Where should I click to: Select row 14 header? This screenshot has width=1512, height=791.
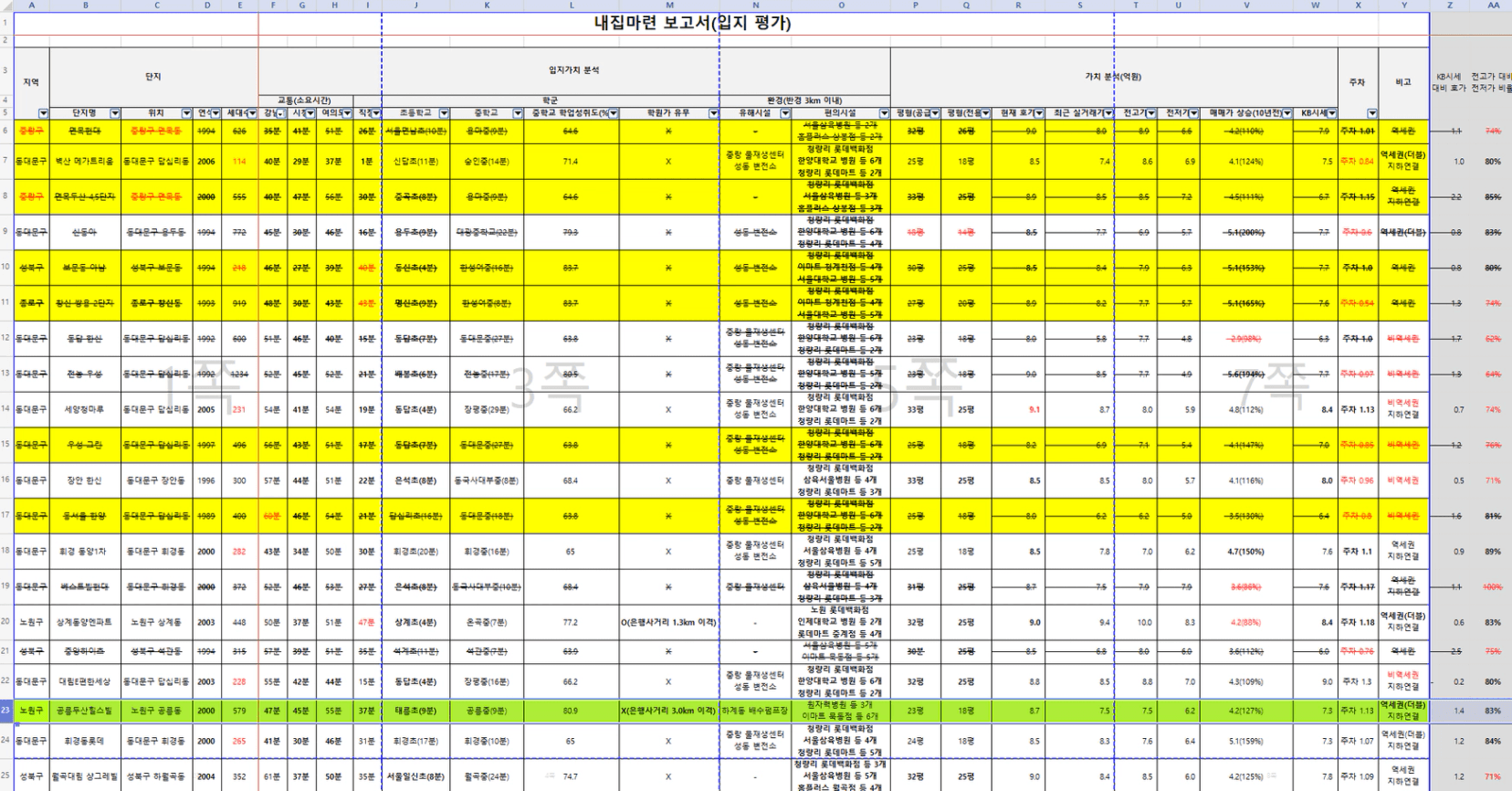(x=6, y=409)
